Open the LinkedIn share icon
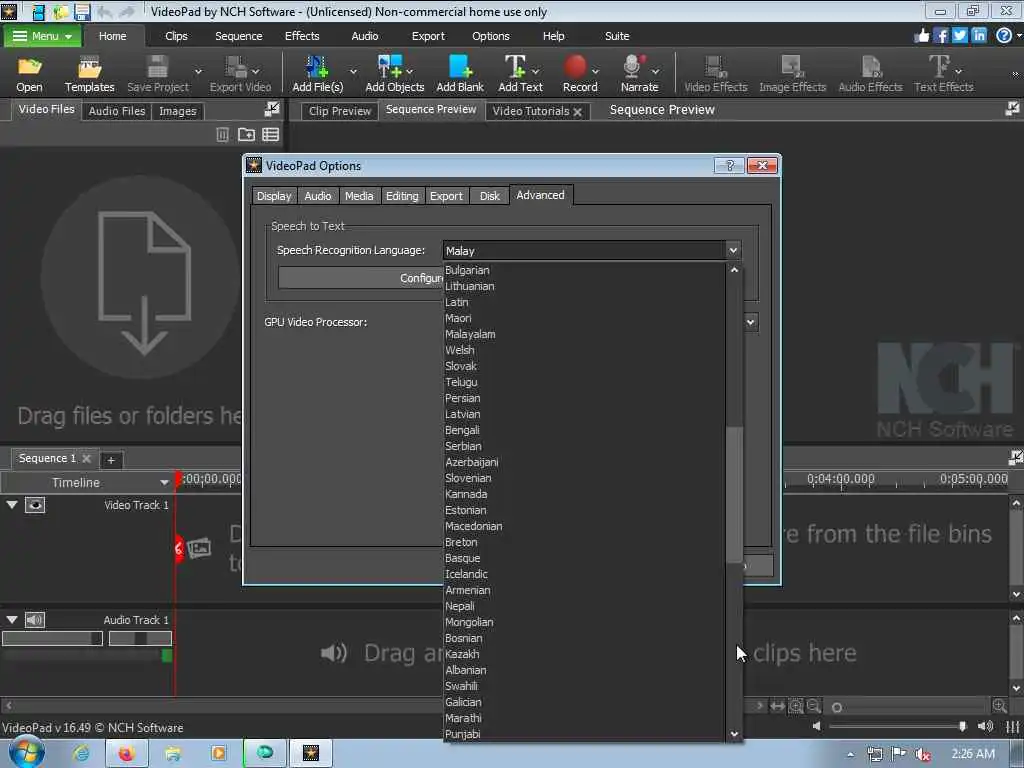Image resolution: width=1024 pixels, height=768 pixels. click(978, 35)
